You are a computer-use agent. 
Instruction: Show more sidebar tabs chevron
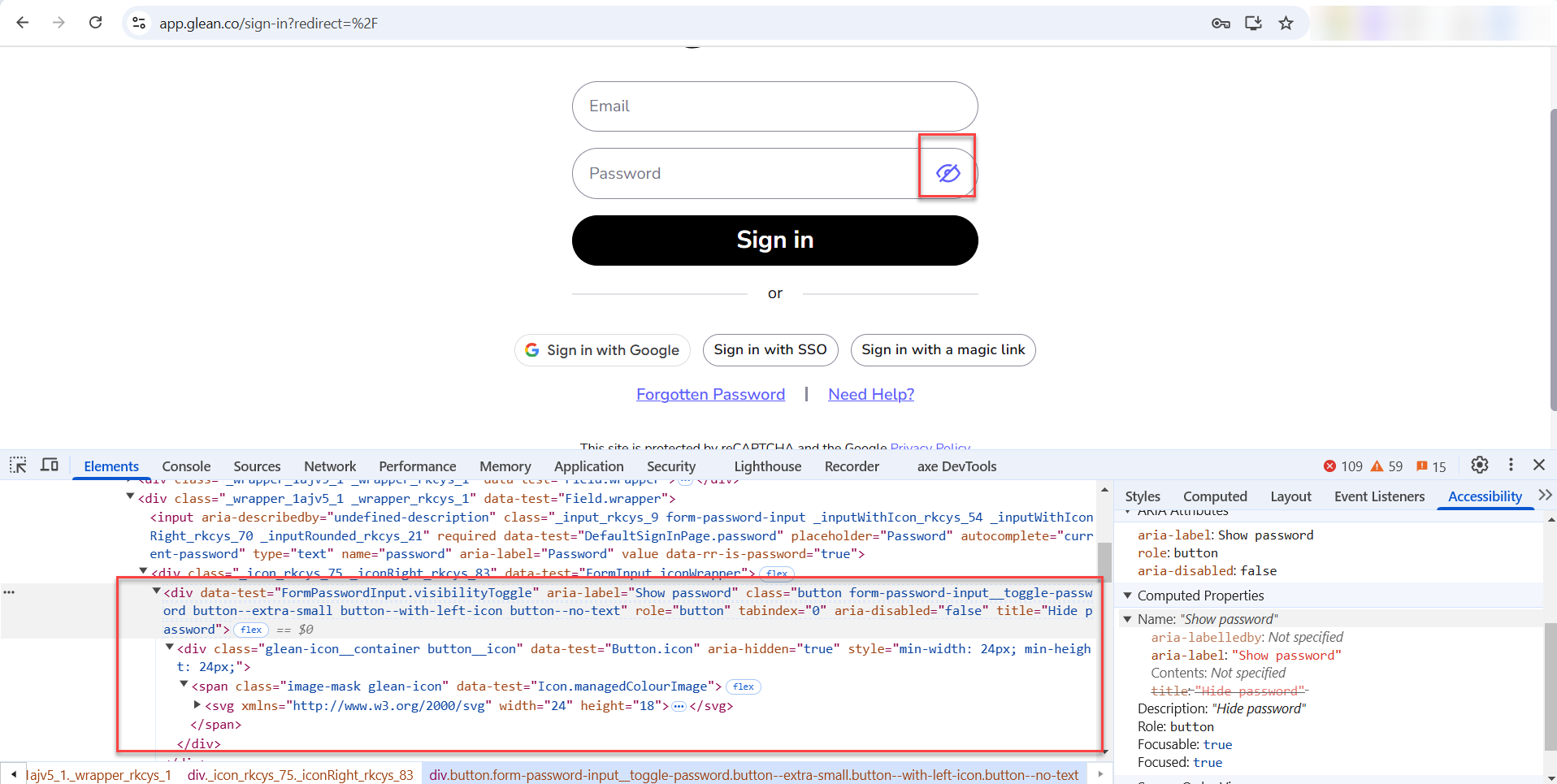coord(1545,496)
